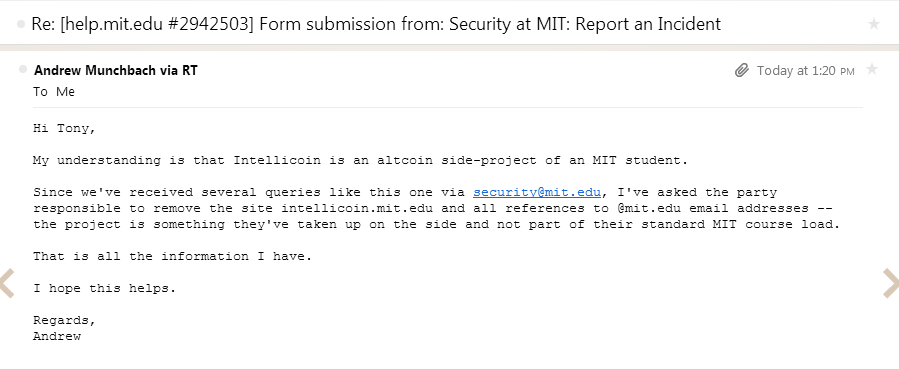Image resolution: width=899 pixels, height=369 pixels.
Task: Star Andrew Munchbach's message beside the timestamp
Action: point(871,69)
